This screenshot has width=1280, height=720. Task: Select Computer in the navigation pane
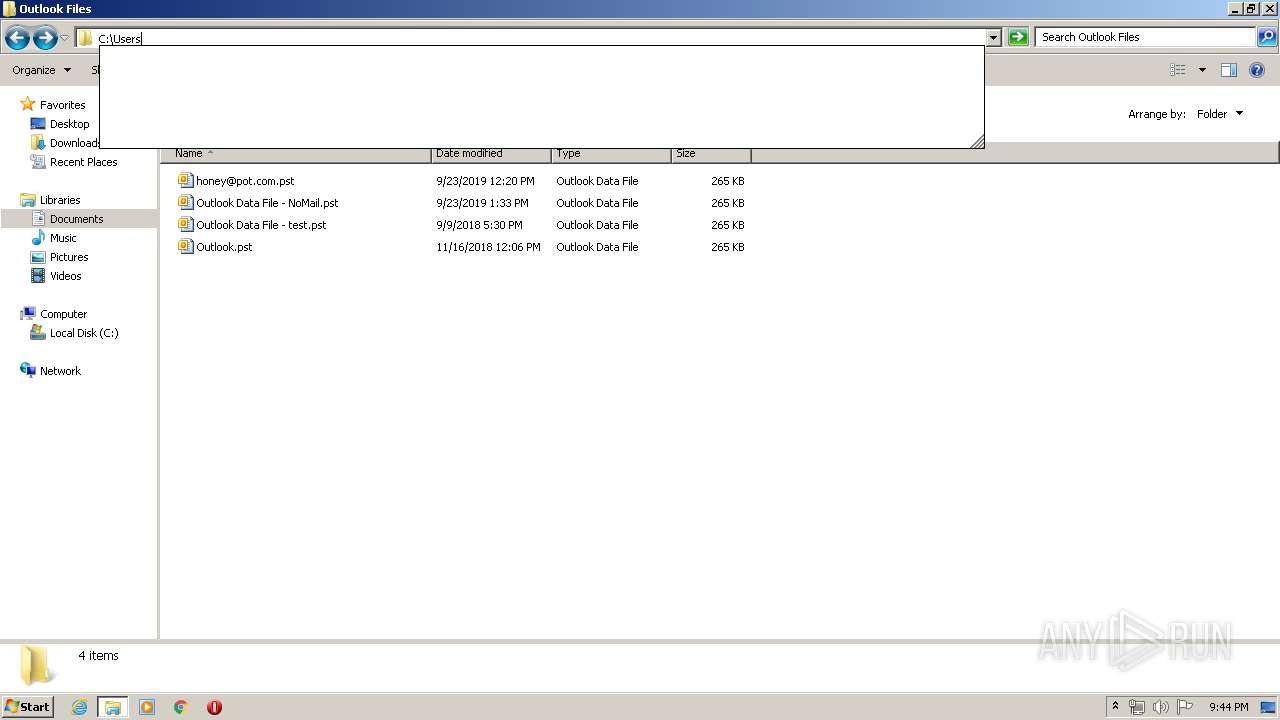coord(63,314)
